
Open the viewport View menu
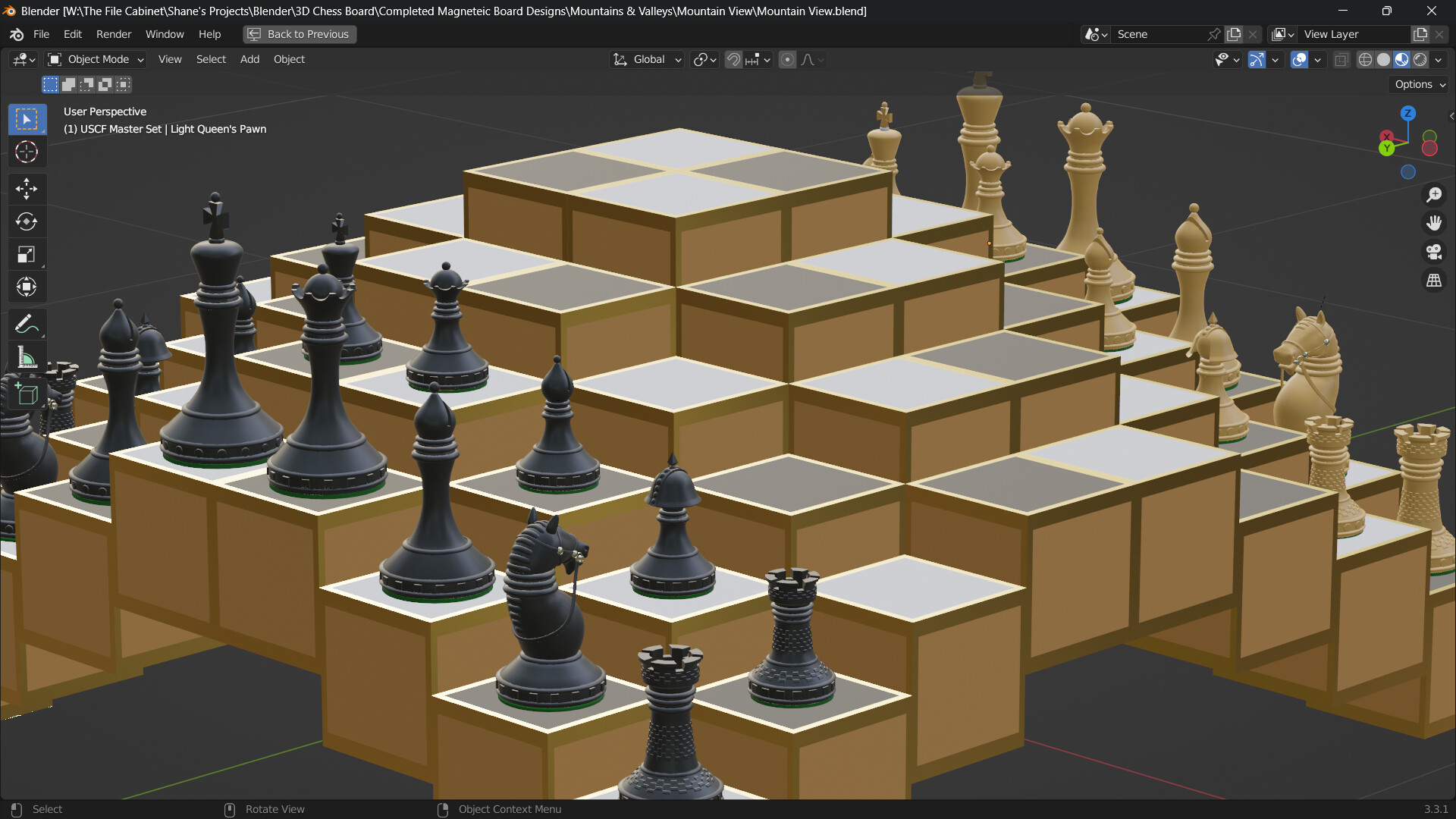170,59
